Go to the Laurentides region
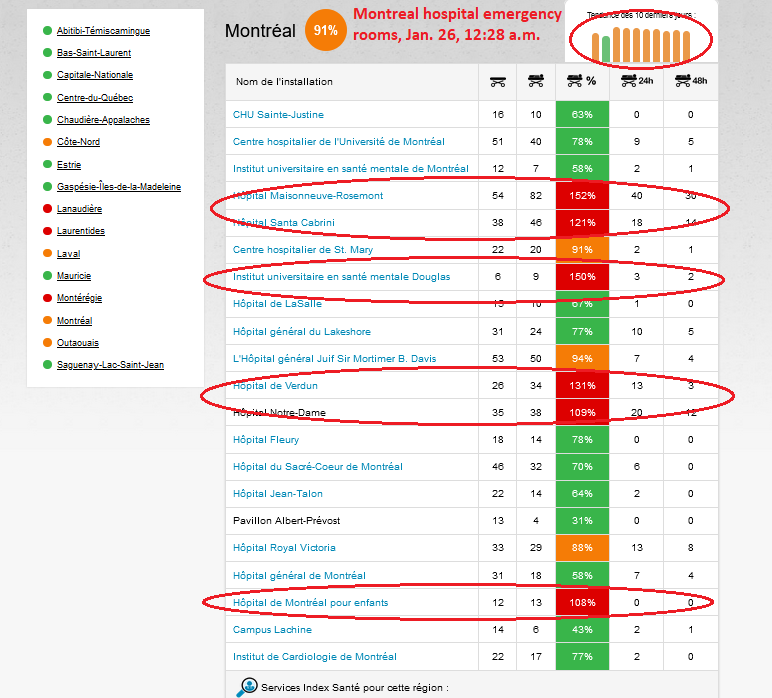The width and height of the screenshot is (772, 698). pos(81,231)
